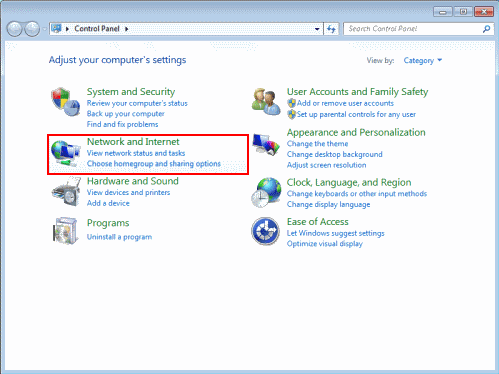Click Choose homegroup and sharing options
499x374 pixels.
154,164
